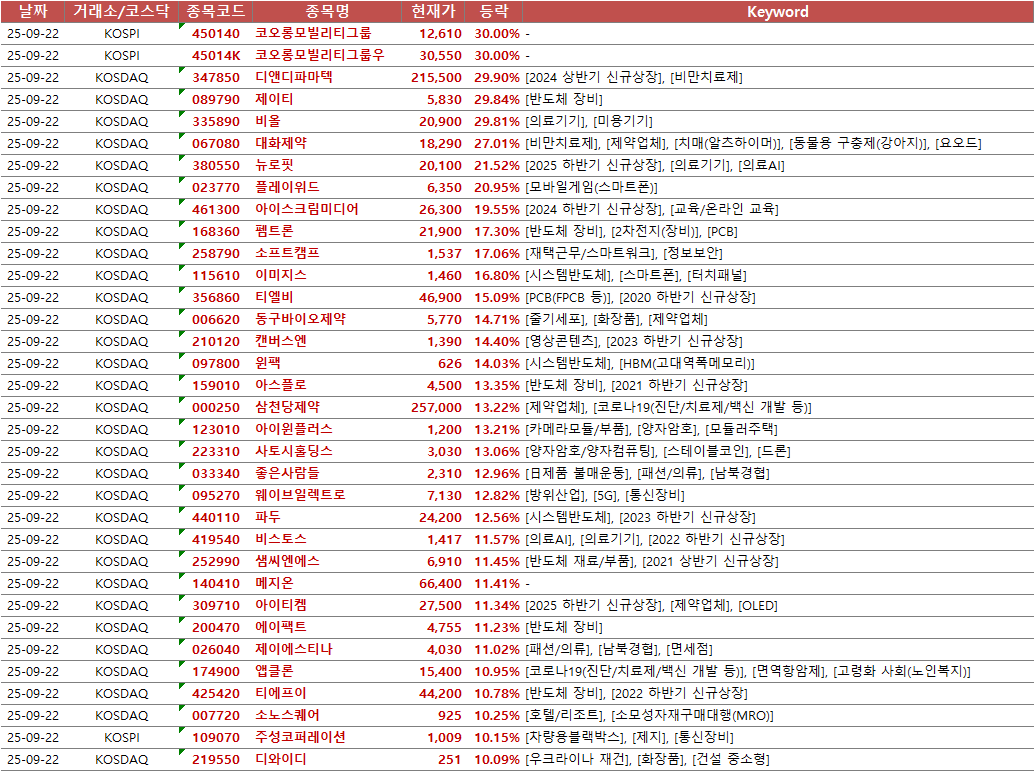Select stock name 펨트론

point(274,231)
